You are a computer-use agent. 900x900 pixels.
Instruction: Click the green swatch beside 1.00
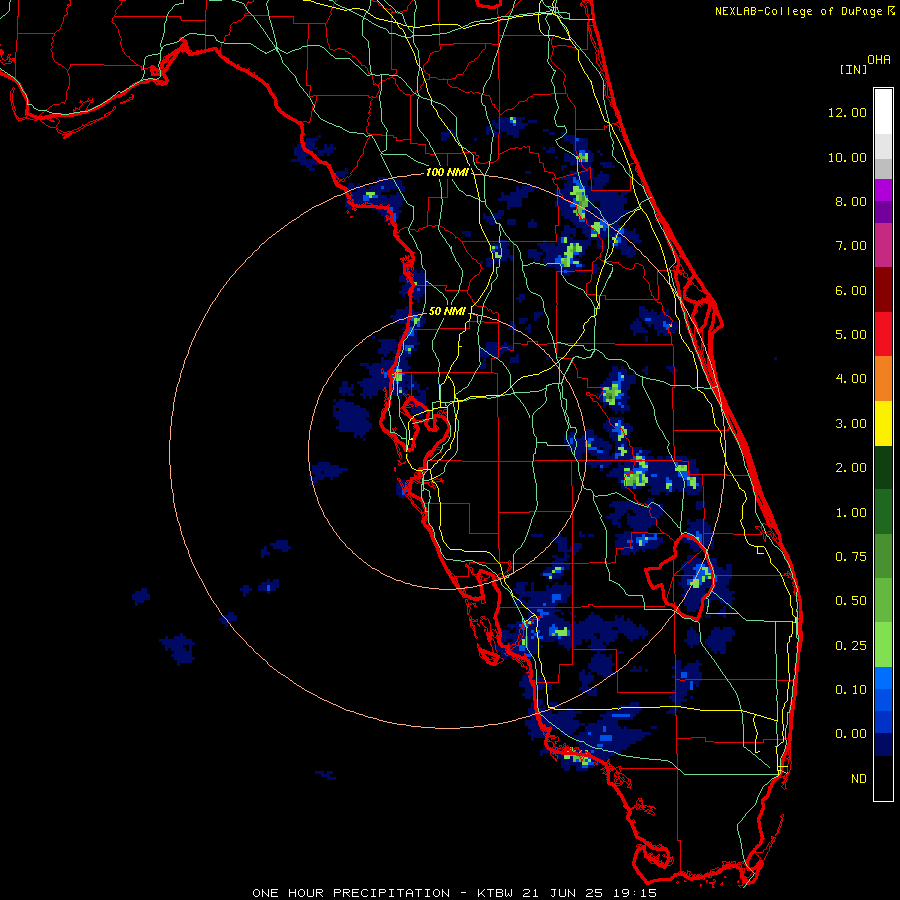[x=883, y=512]
